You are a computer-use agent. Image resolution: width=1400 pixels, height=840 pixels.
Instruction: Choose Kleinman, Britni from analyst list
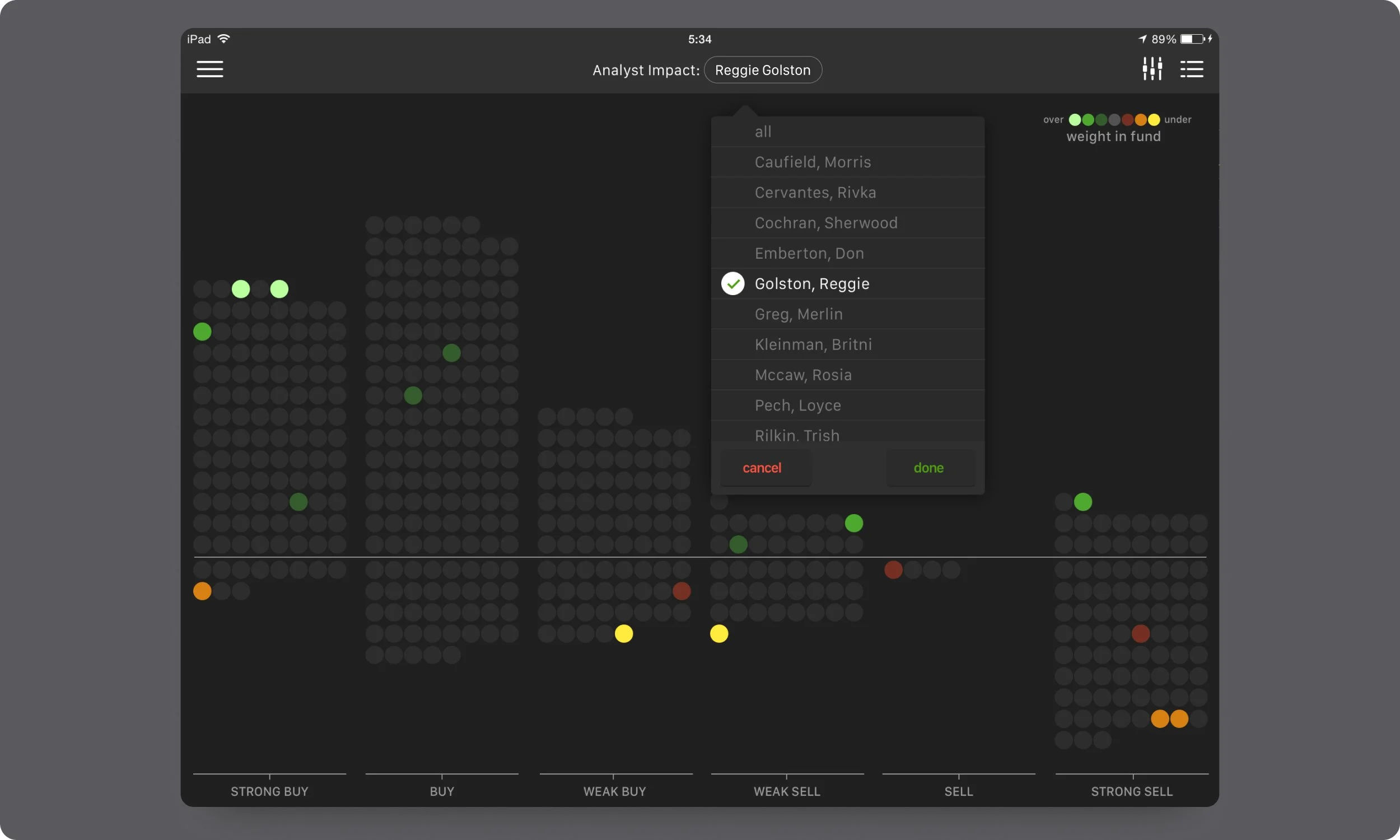click(x=813, y=345)
